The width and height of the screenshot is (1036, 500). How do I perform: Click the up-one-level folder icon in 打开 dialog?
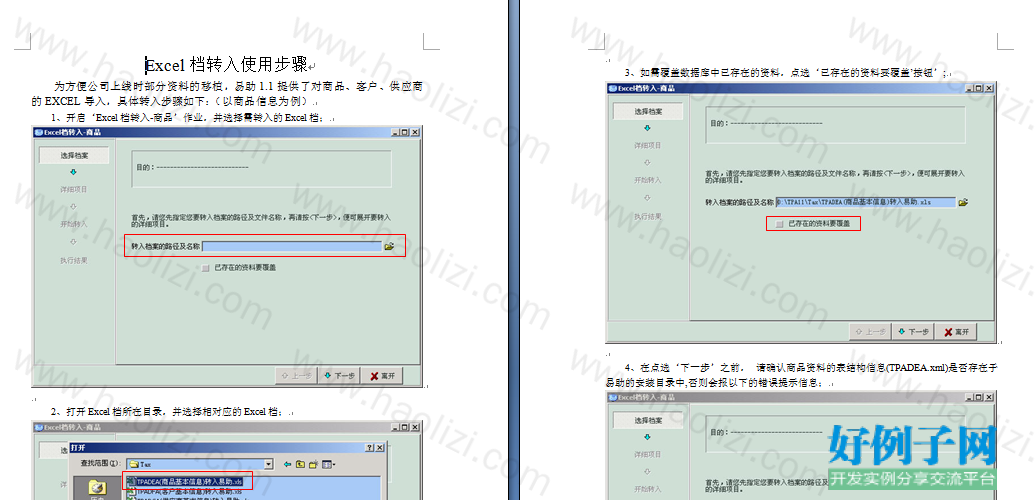(301, 464)
